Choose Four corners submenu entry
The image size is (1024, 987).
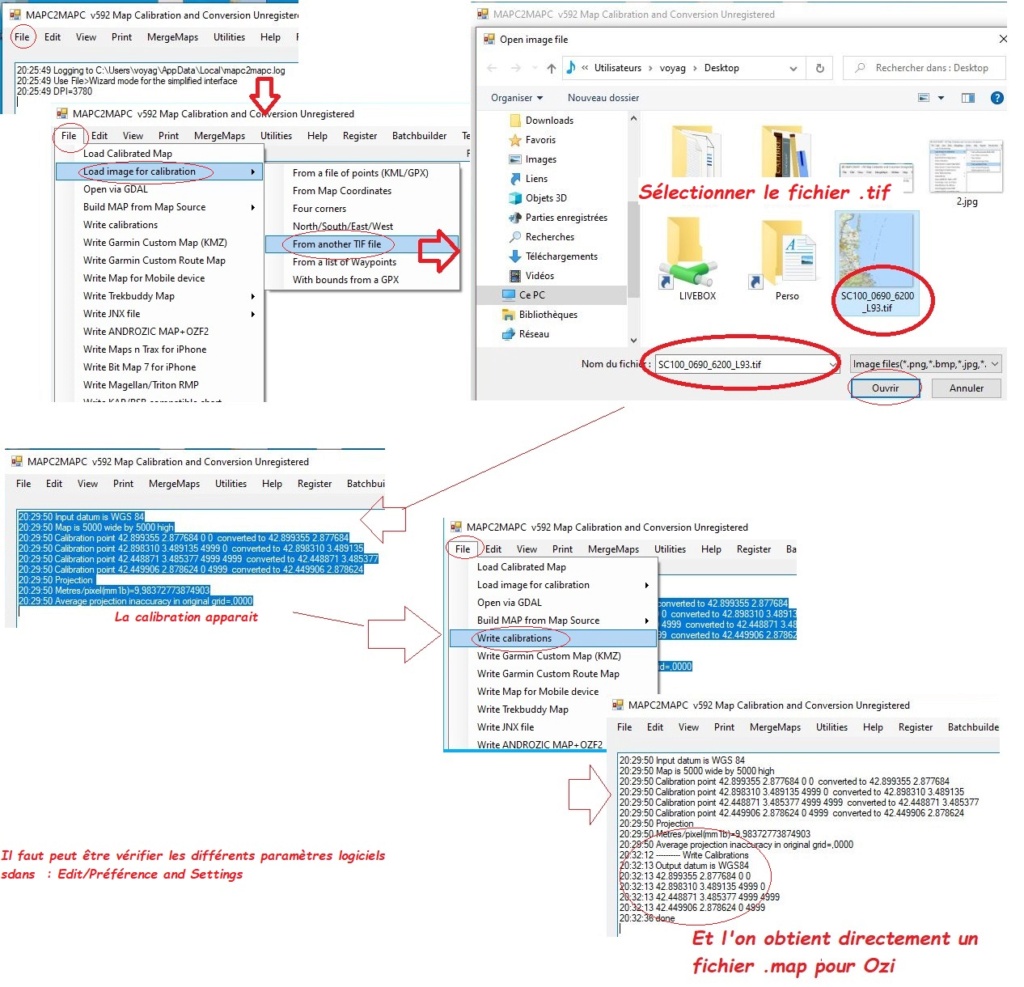pyautogui.click(x=319, y=208)
